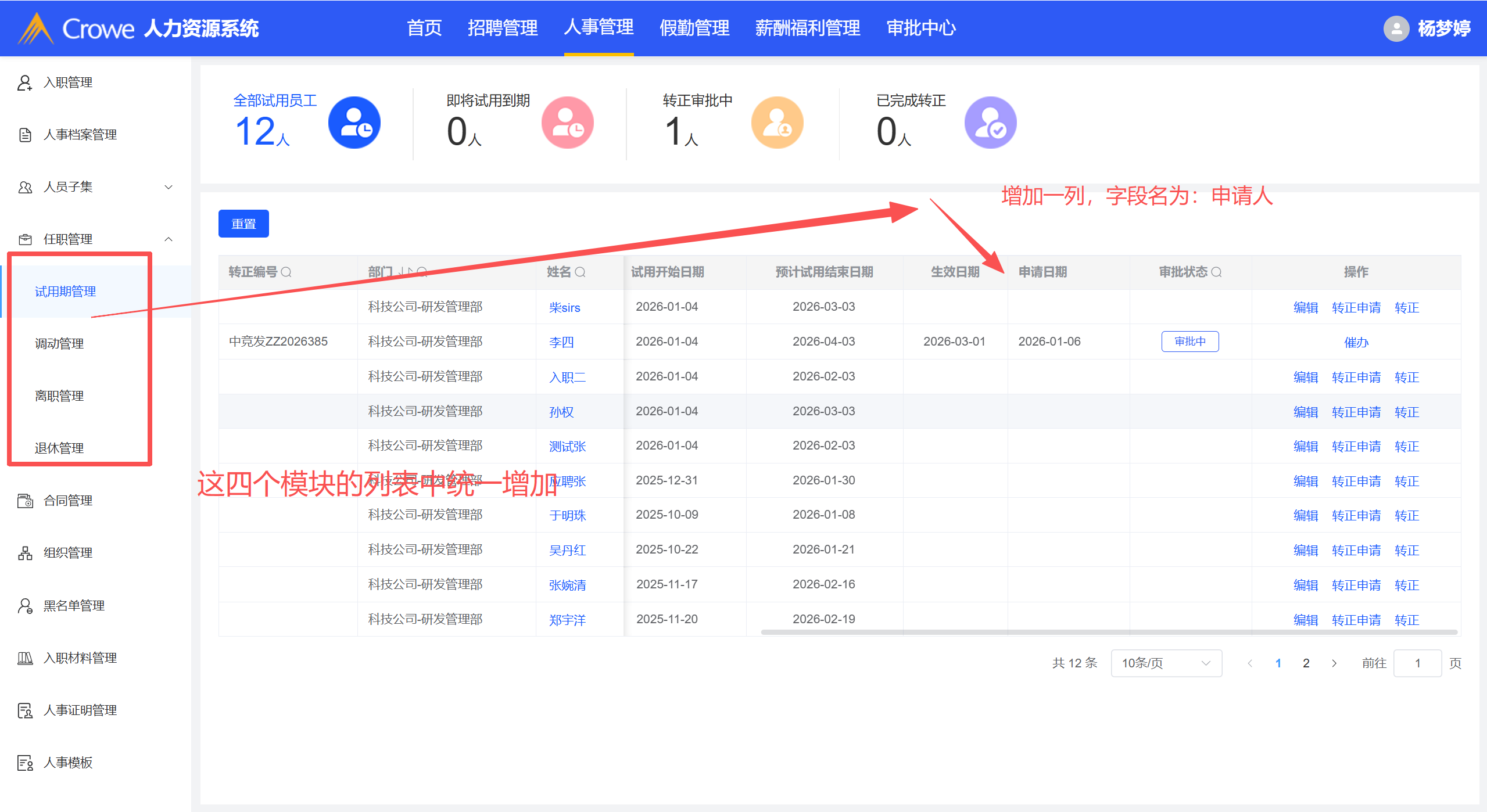Screen dimensions: 1487x812
Task: Open 黑名单管理 from the sidebar
Action: [74, 606]
